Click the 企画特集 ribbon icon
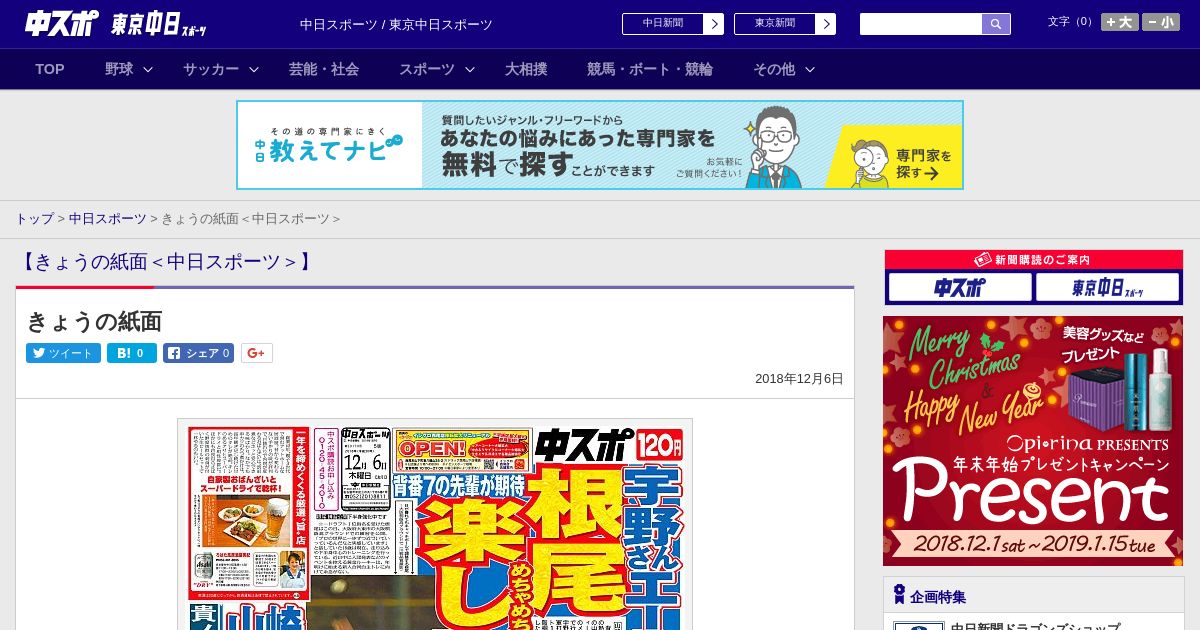The image size is (1200, 630). 899,595
